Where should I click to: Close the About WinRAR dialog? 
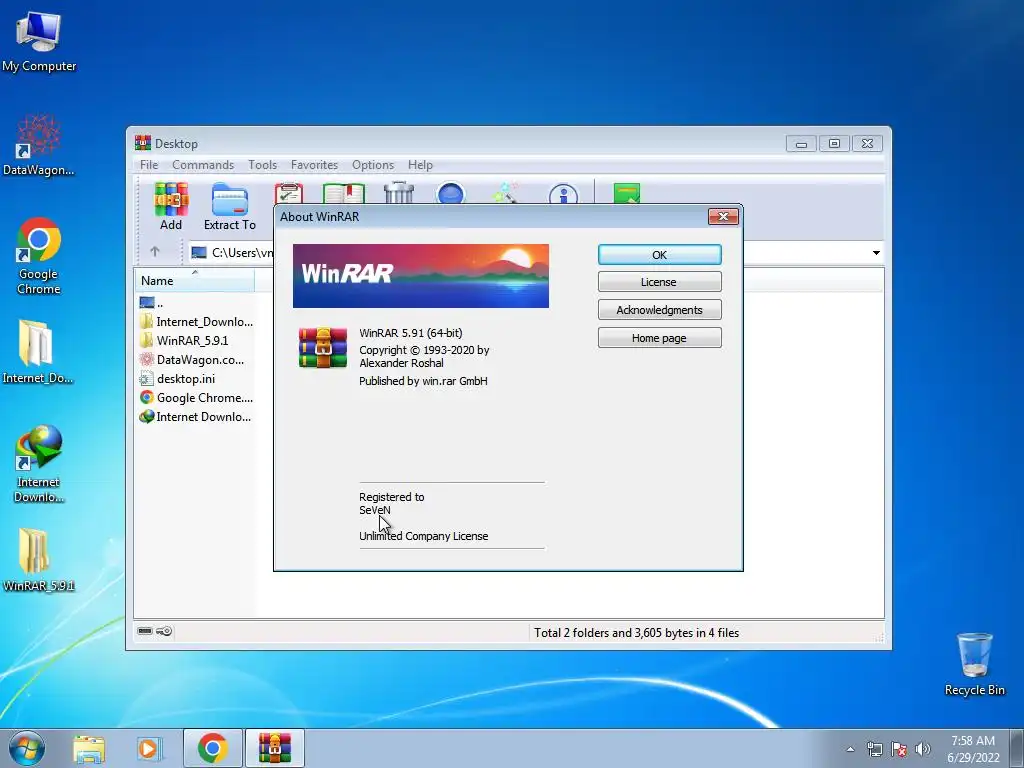click(723, 217)
